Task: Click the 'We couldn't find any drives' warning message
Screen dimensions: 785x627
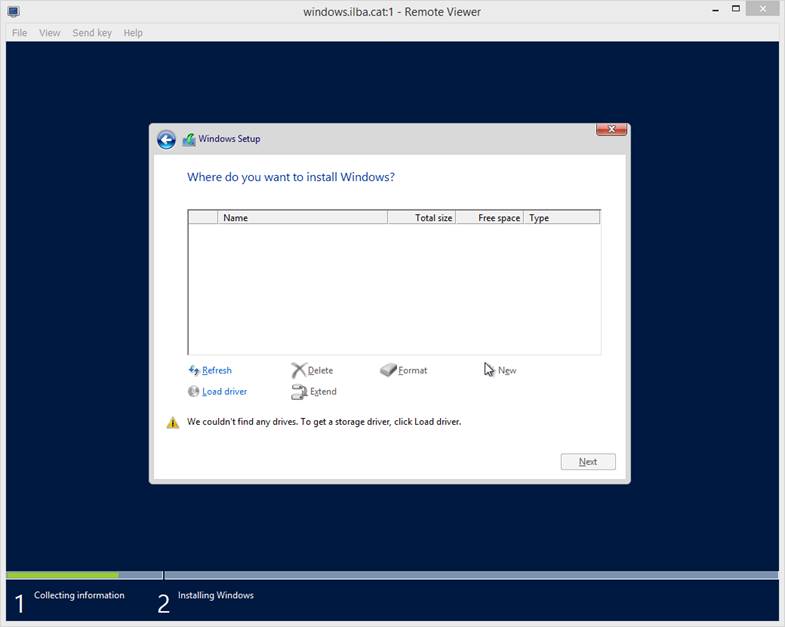Action: coord(324,422)
